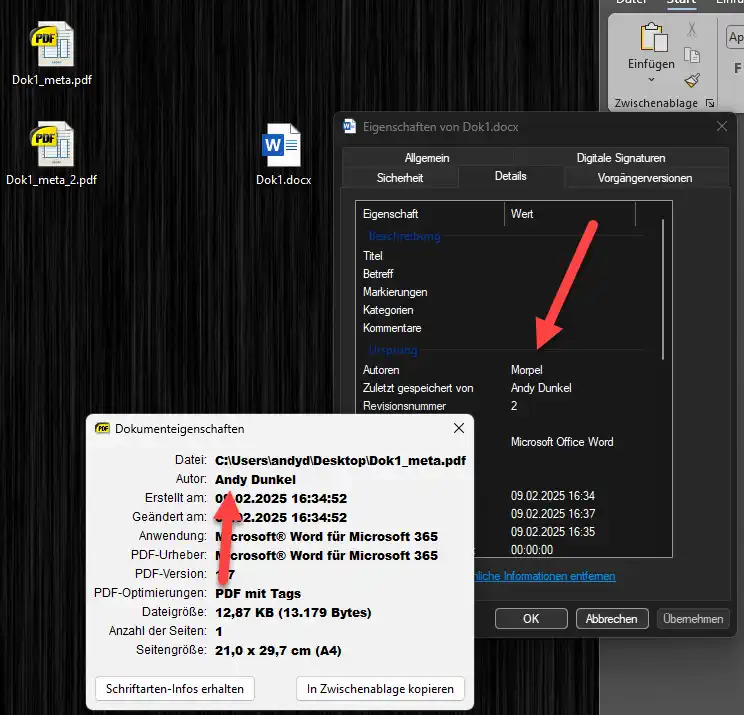
Task: Close the Dokumenteigenschaften dialog
Action: point(458,428)
